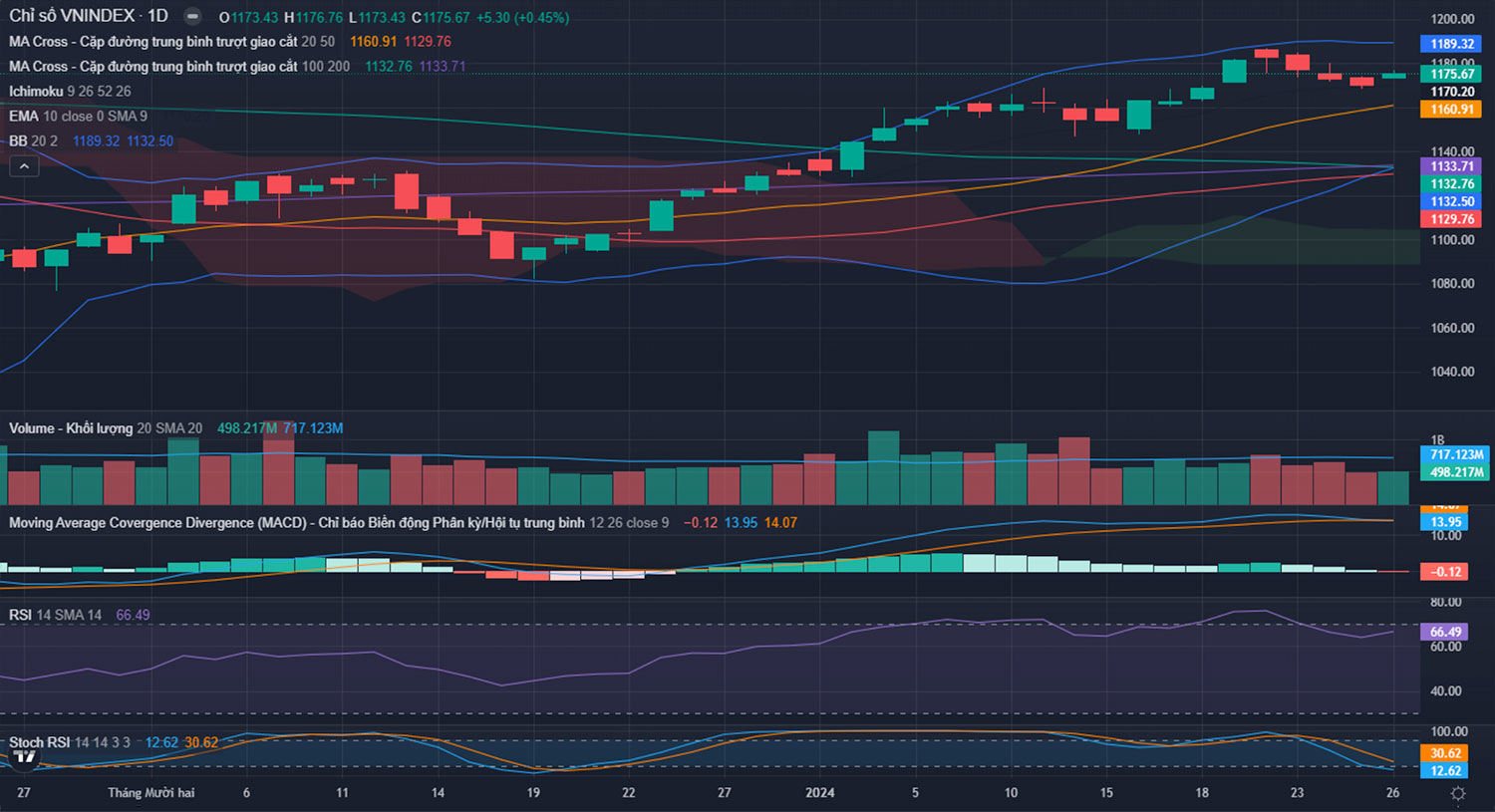Click the 2024 marker on time axis
This screenshot has height=812, width=1495.
tap(819, 793)
